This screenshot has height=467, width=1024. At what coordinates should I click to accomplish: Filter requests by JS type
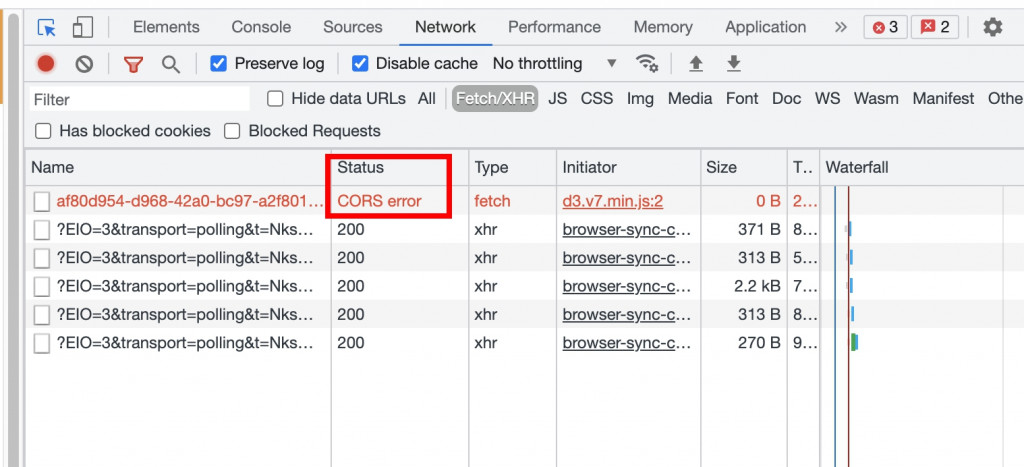[x=557, y=99]
